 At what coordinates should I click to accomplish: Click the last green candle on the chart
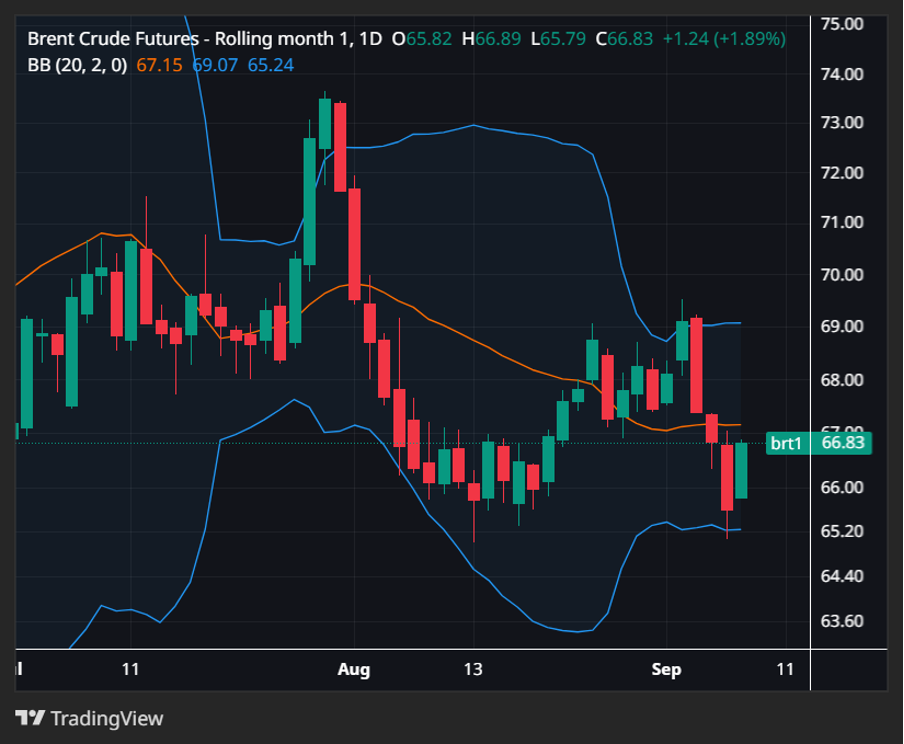(741, 470)
